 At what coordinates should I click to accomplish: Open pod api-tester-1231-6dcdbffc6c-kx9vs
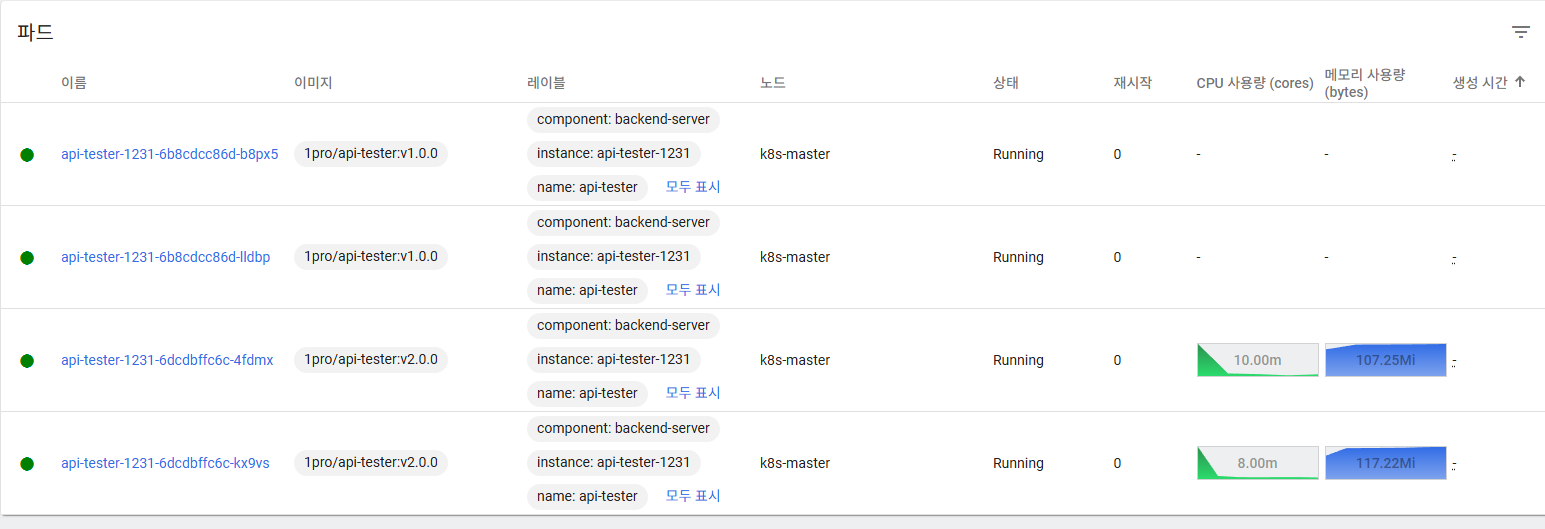tap(165, 463)
